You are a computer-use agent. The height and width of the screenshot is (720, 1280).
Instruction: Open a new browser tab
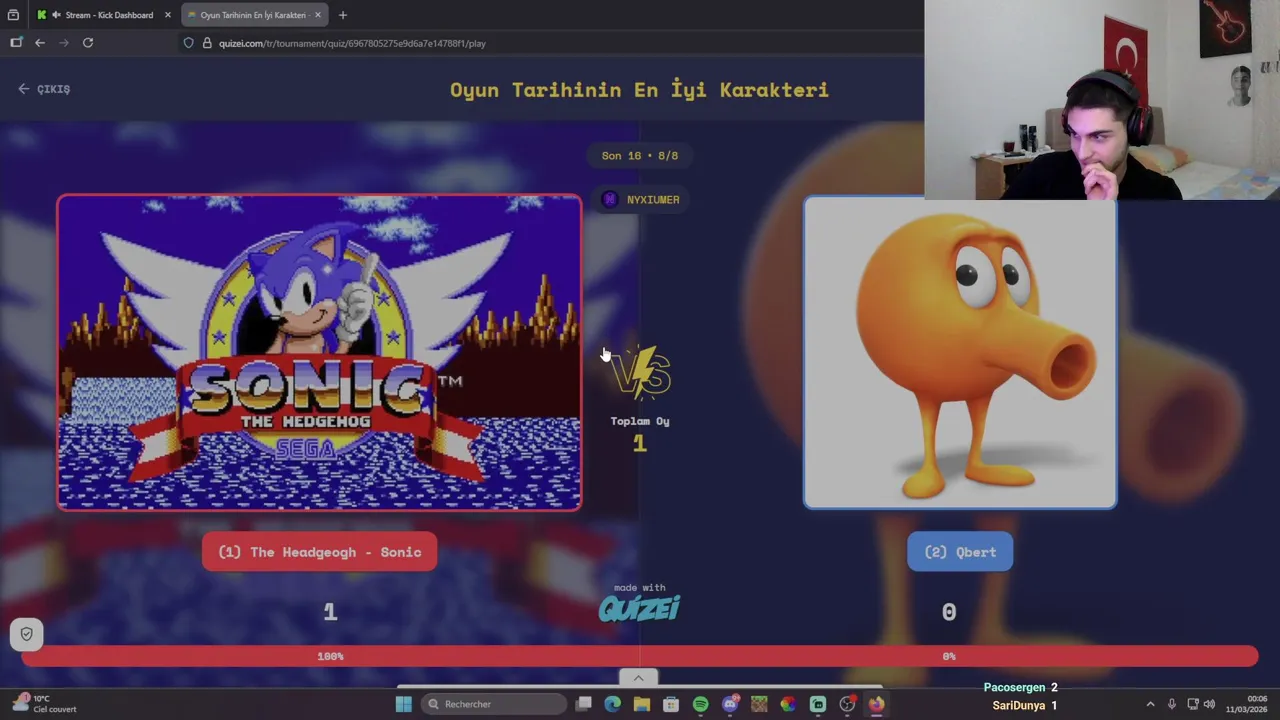343,15
